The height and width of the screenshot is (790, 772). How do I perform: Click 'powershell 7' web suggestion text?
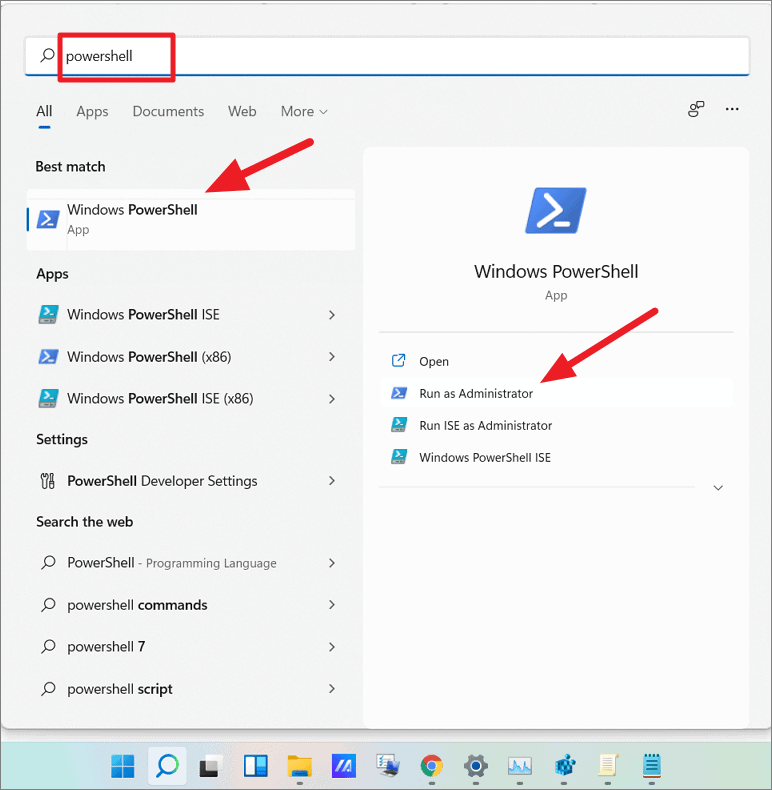106,646
